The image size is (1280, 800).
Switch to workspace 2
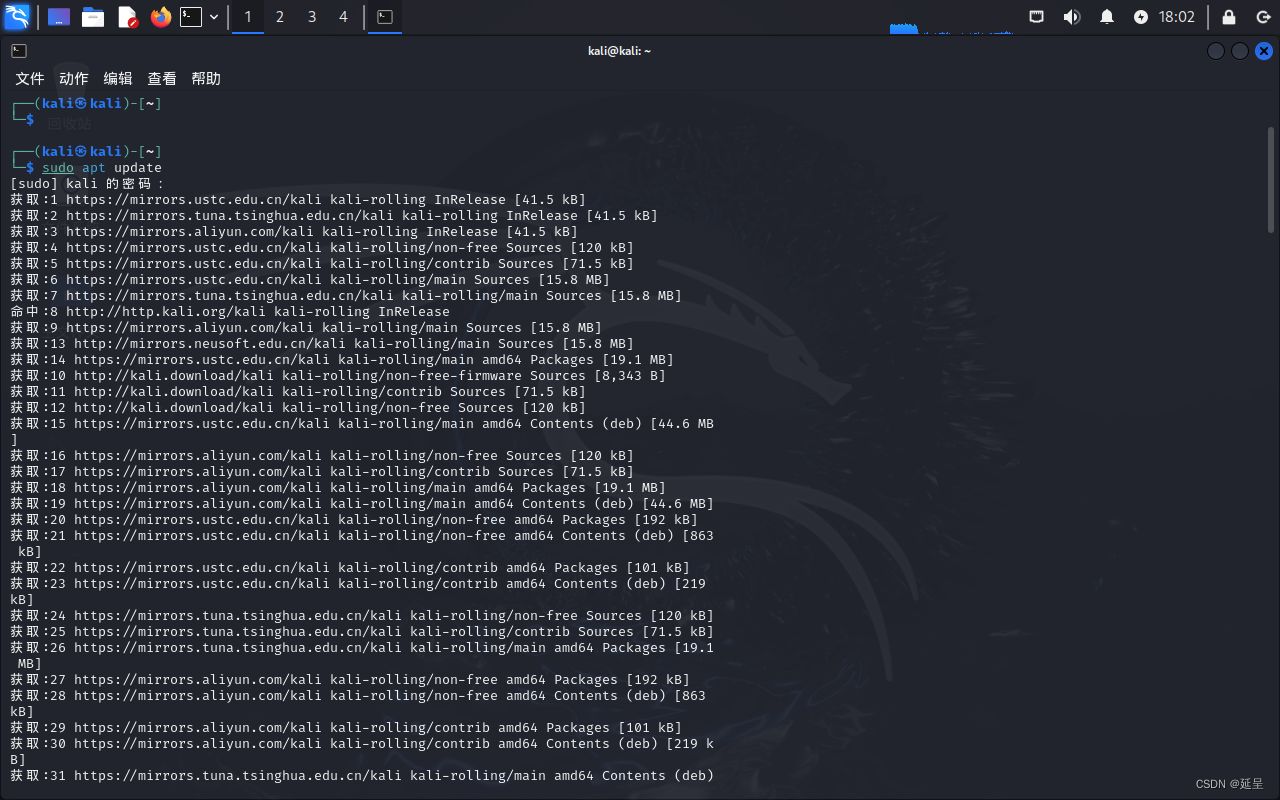click(280, 17)
